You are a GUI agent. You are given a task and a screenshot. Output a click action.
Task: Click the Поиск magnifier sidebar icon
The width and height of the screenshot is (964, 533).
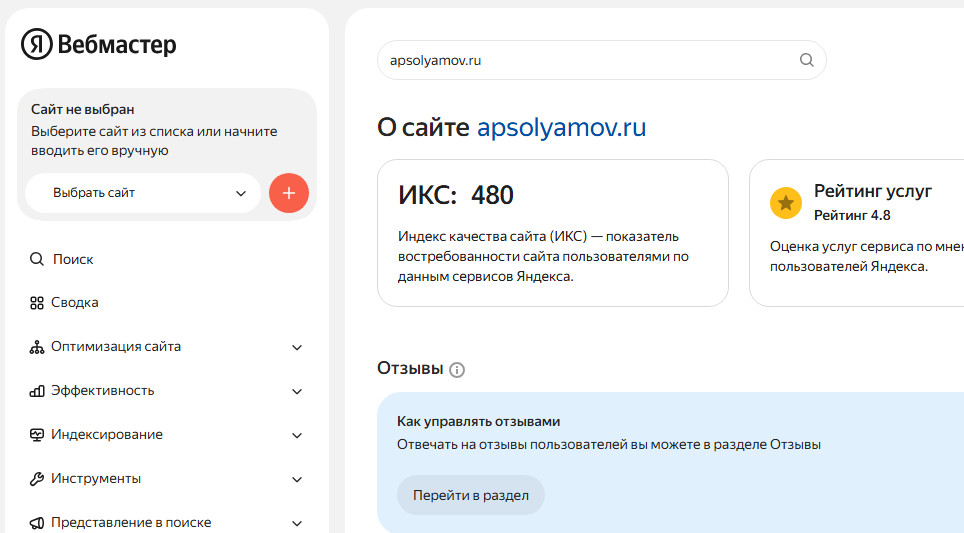click(37, 259)
